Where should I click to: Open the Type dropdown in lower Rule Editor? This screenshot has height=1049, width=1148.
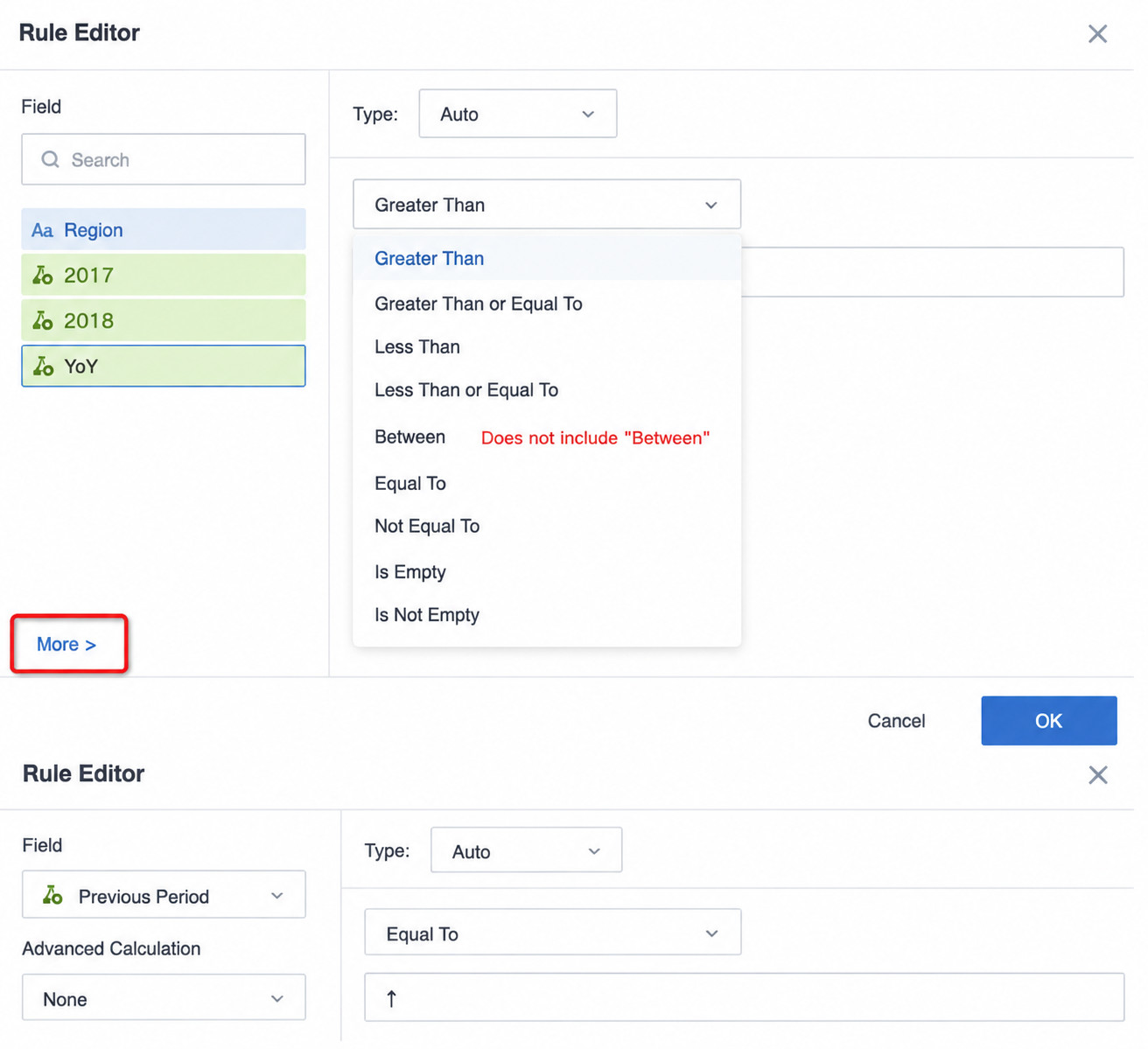(526, 850)
